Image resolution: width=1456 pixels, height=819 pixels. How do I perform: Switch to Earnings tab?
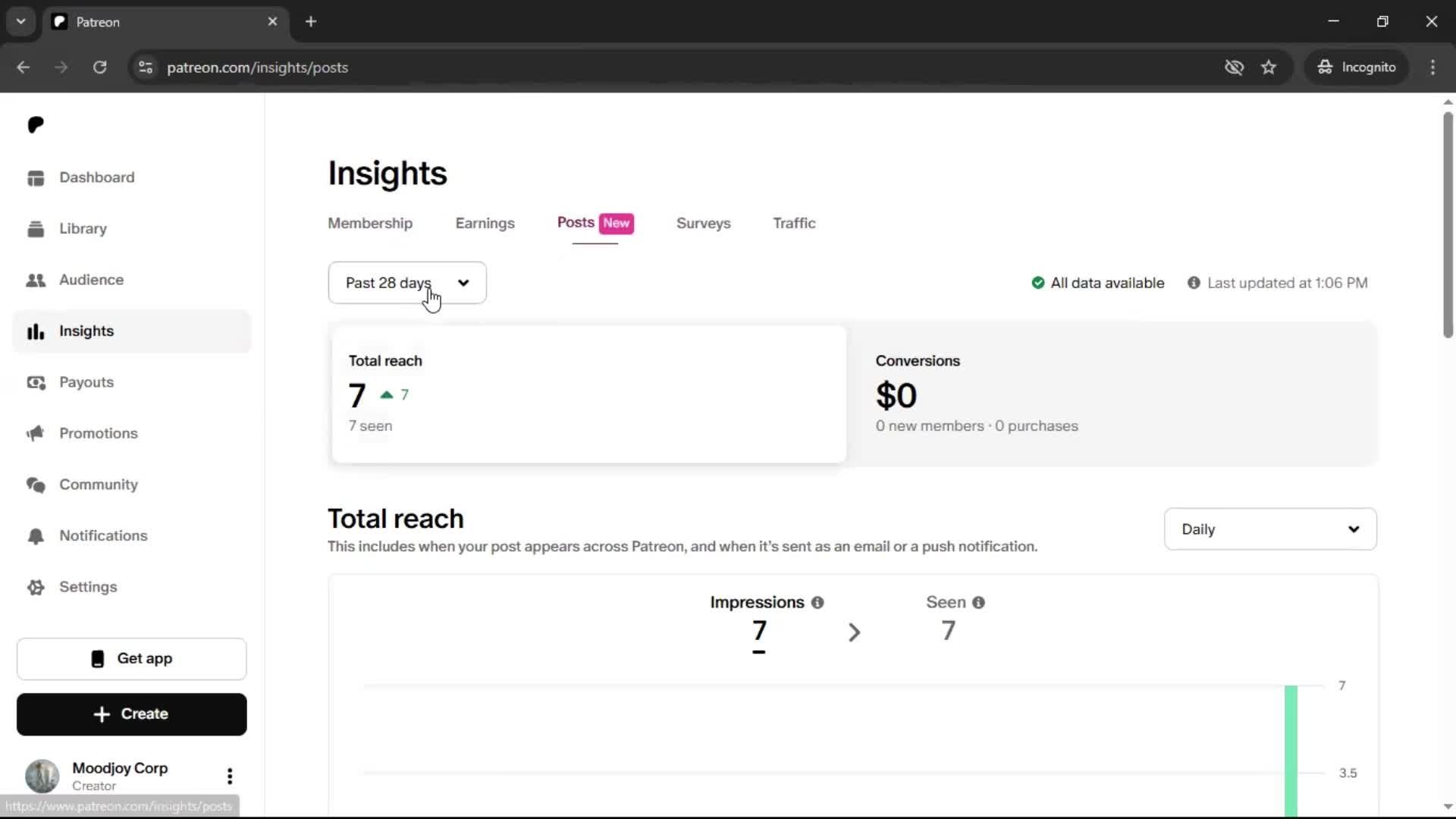(x=485, y=224)
